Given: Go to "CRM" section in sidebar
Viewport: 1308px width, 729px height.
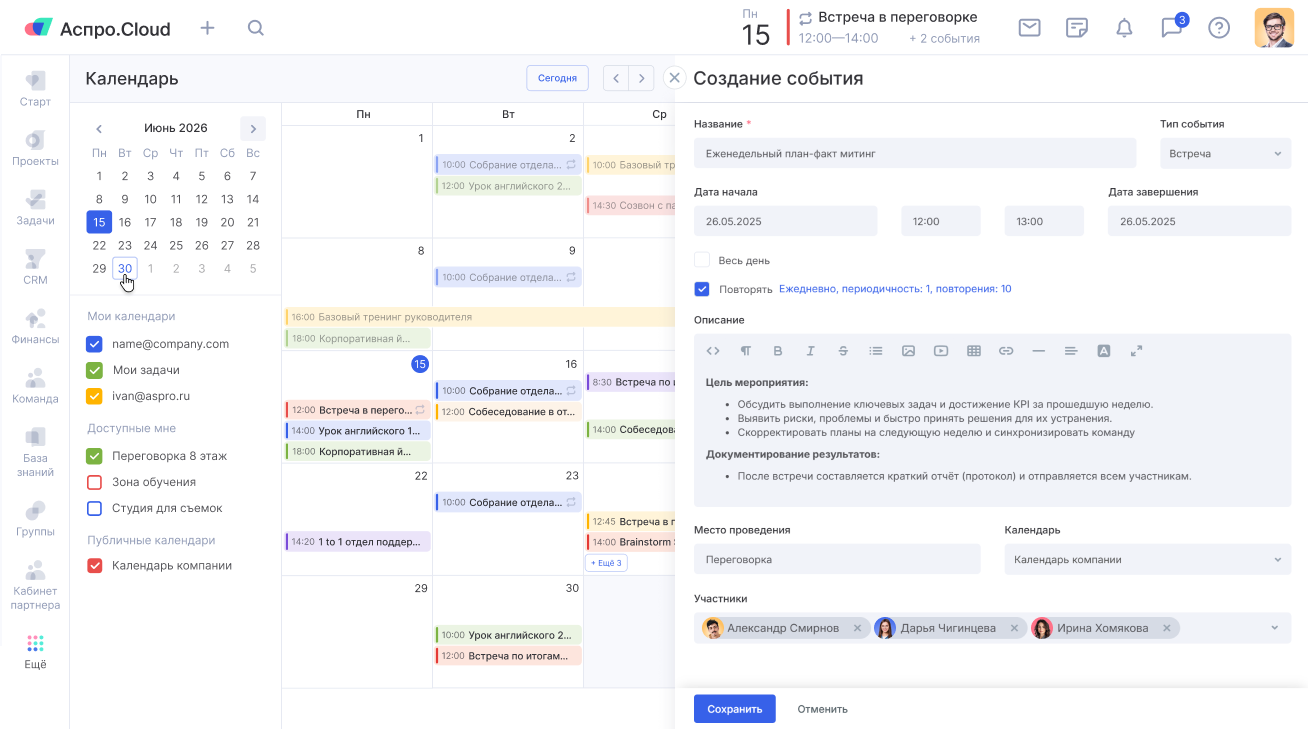Looking at the screenshot, I should 35,266.
